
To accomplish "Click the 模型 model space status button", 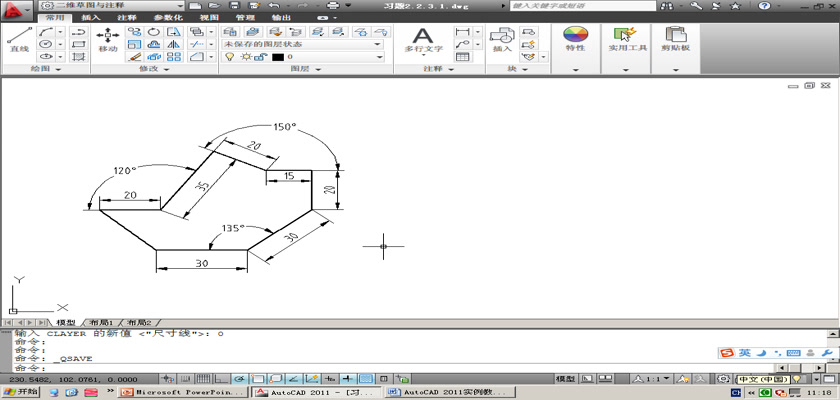I will [x=565, y=379].
